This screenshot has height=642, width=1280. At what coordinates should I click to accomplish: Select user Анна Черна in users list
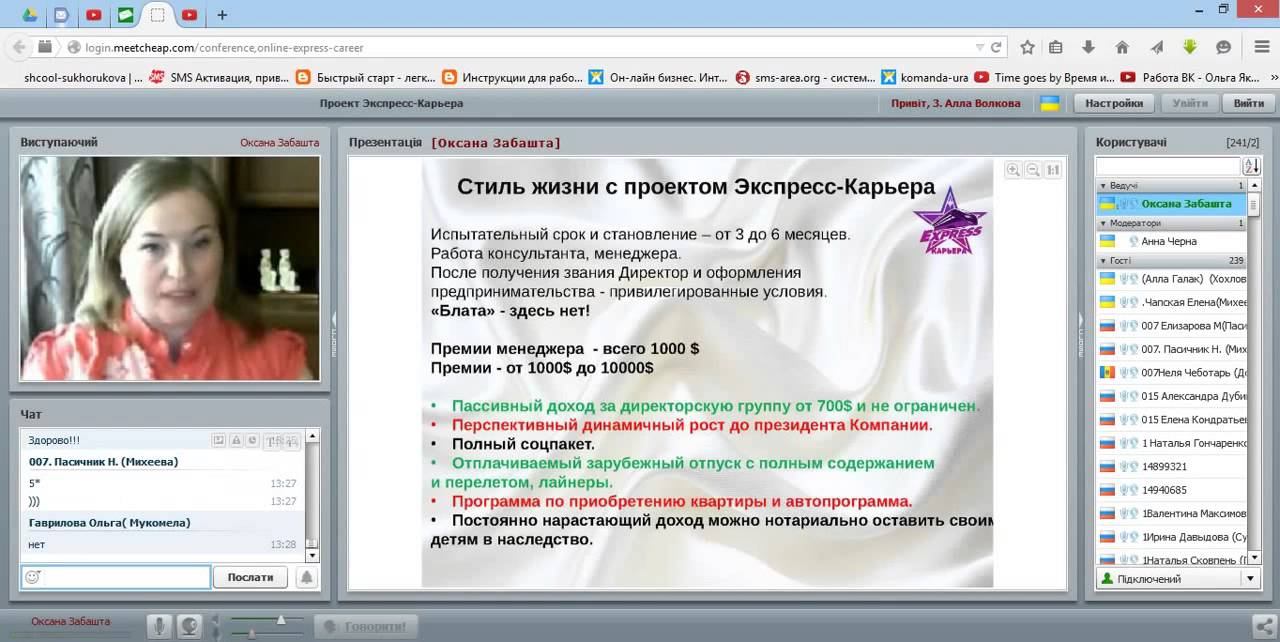[1171, 241]
